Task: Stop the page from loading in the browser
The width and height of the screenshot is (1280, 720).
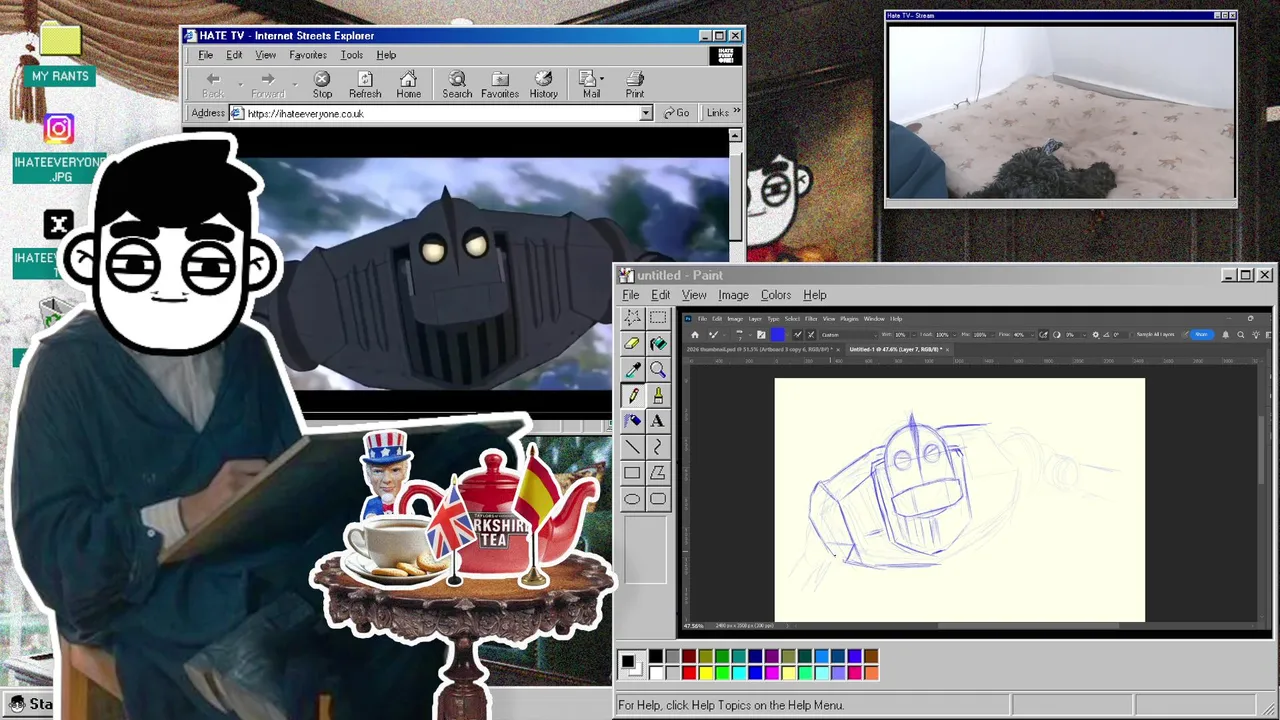Action: point(322,85)
